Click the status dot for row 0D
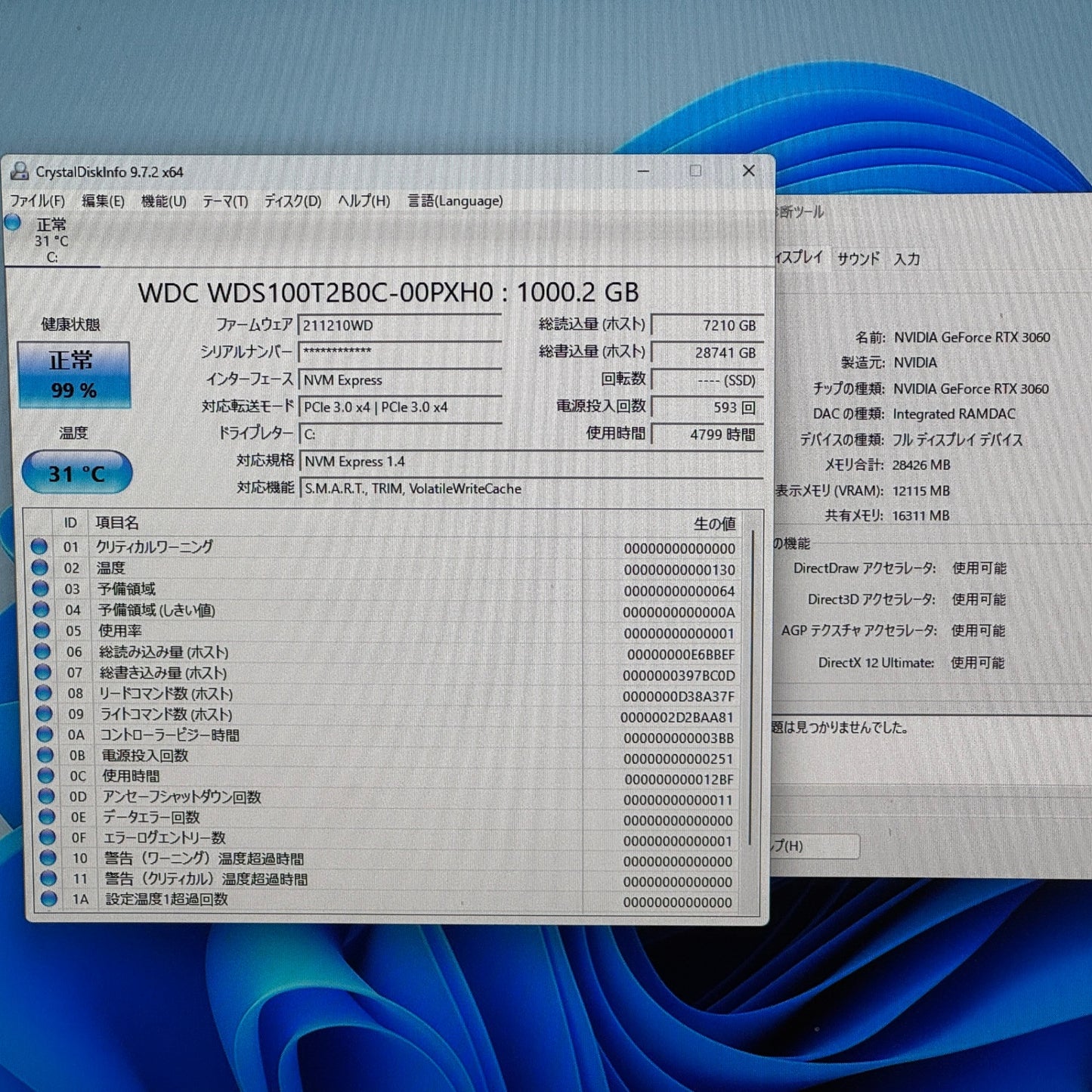The width and height of the screenshot is (1092, 1092). (47, 796)
